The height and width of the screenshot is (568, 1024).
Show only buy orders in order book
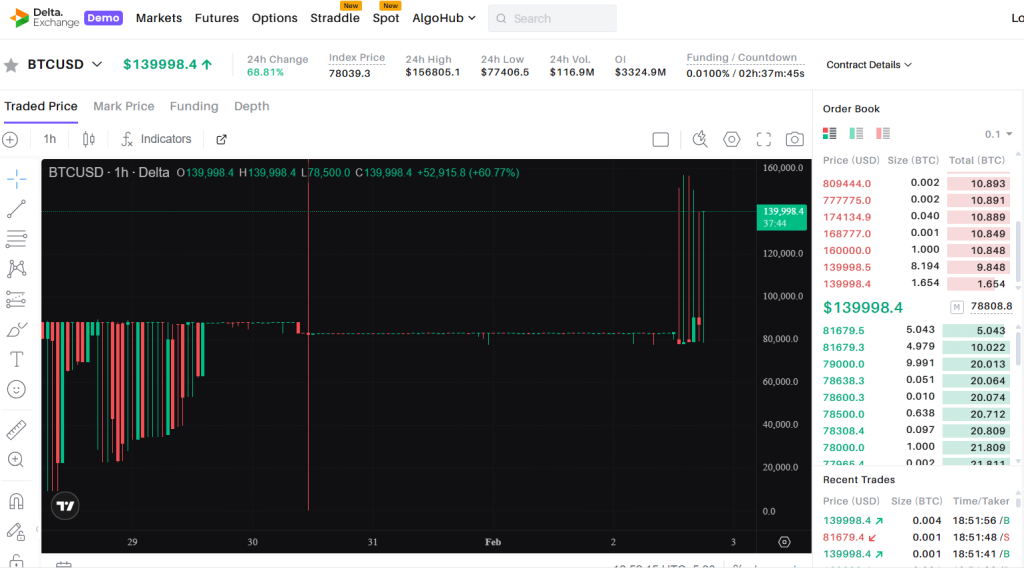856,133
